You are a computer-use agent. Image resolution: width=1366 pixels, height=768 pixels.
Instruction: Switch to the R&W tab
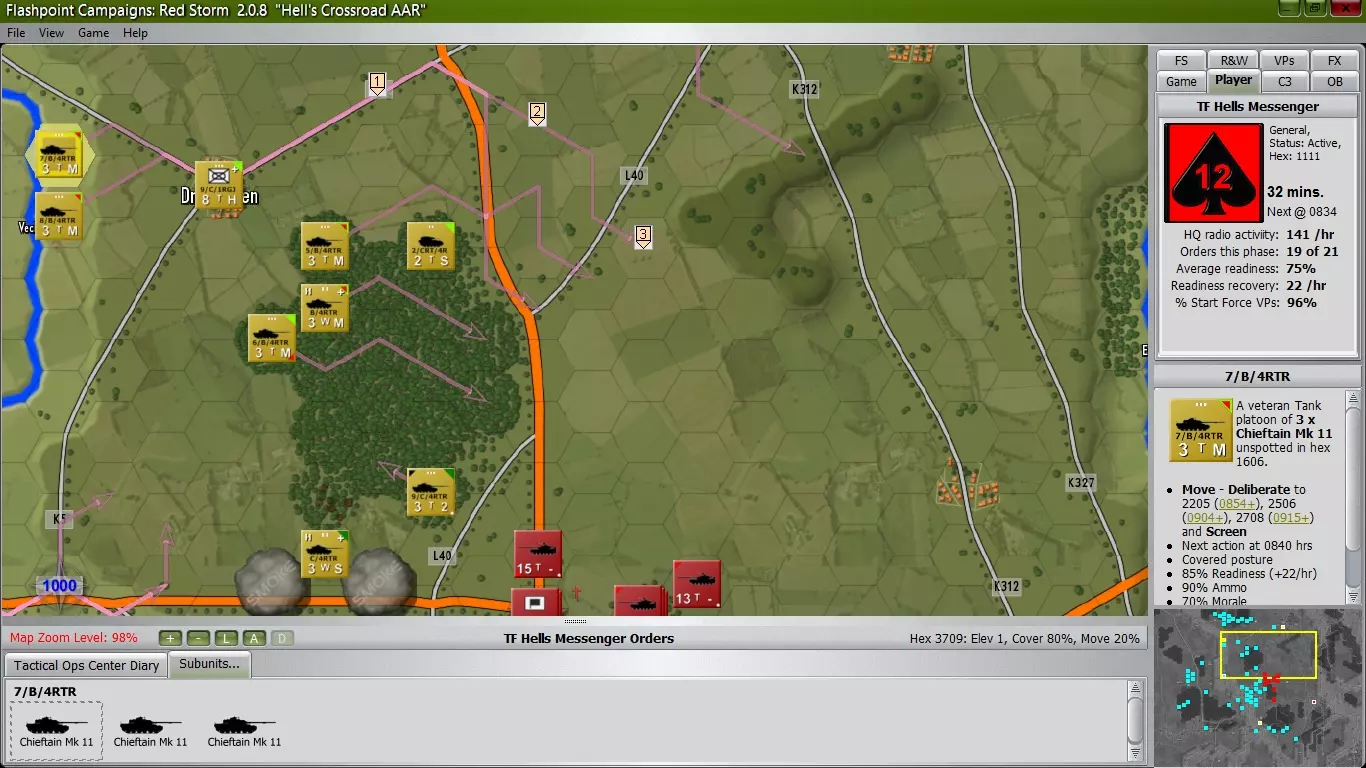tap(1233, 61)
